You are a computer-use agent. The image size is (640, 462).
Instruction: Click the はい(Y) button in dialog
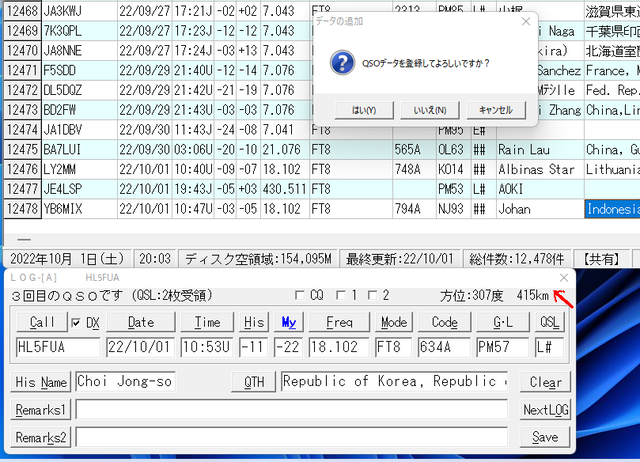point(364,110)
